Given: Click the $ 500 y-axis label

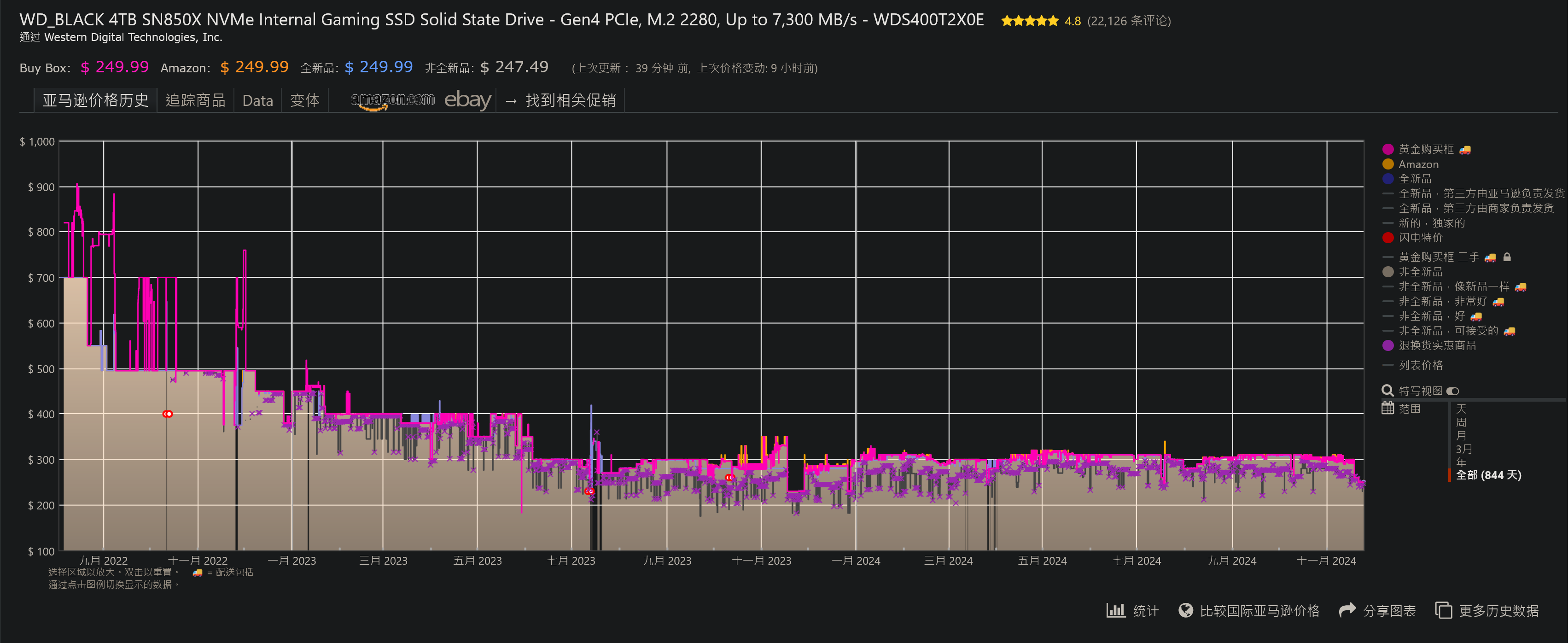Looking at the screenshot, I should coord(41,369).
